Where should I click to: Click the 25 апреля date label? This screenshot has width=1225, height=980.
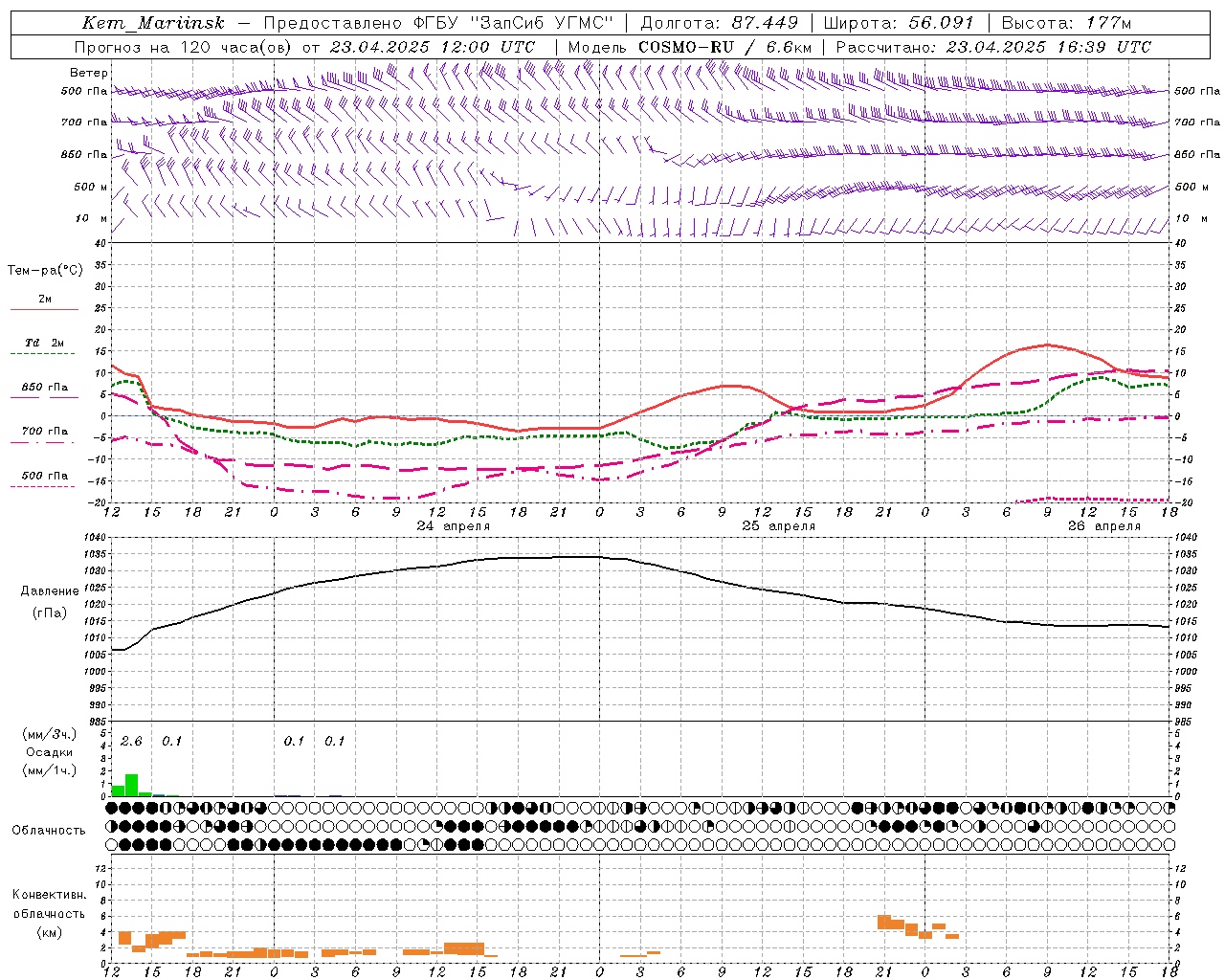point(779,525)
